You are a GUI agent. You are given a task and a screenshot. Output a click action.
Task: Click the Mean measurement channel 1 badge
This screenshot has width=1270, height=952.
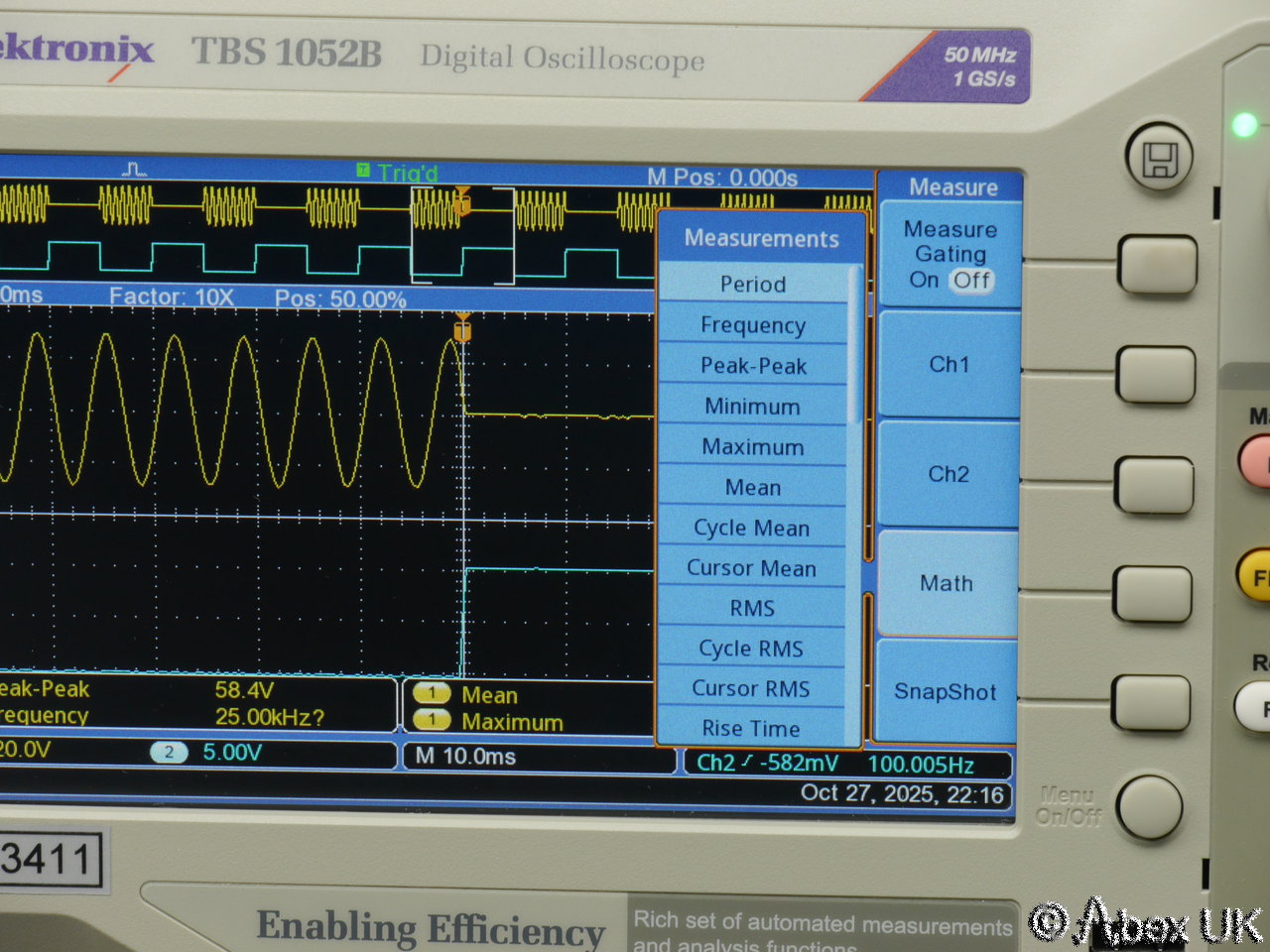[x=432, y=694]
